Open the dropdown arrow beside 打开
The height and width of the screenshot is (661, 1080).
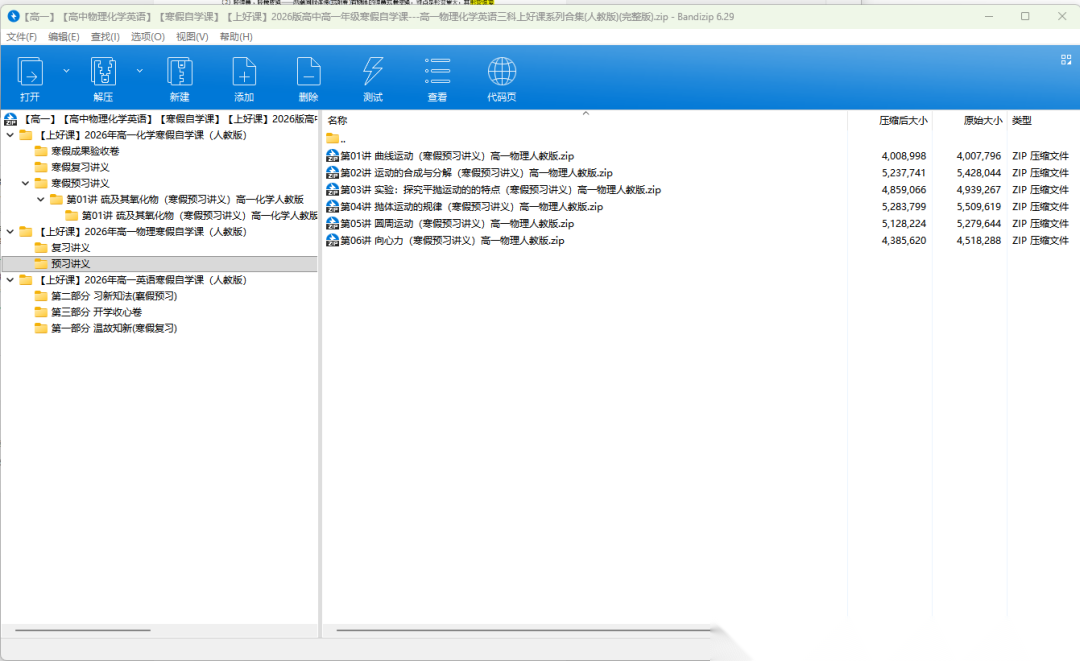pos(66,71)
